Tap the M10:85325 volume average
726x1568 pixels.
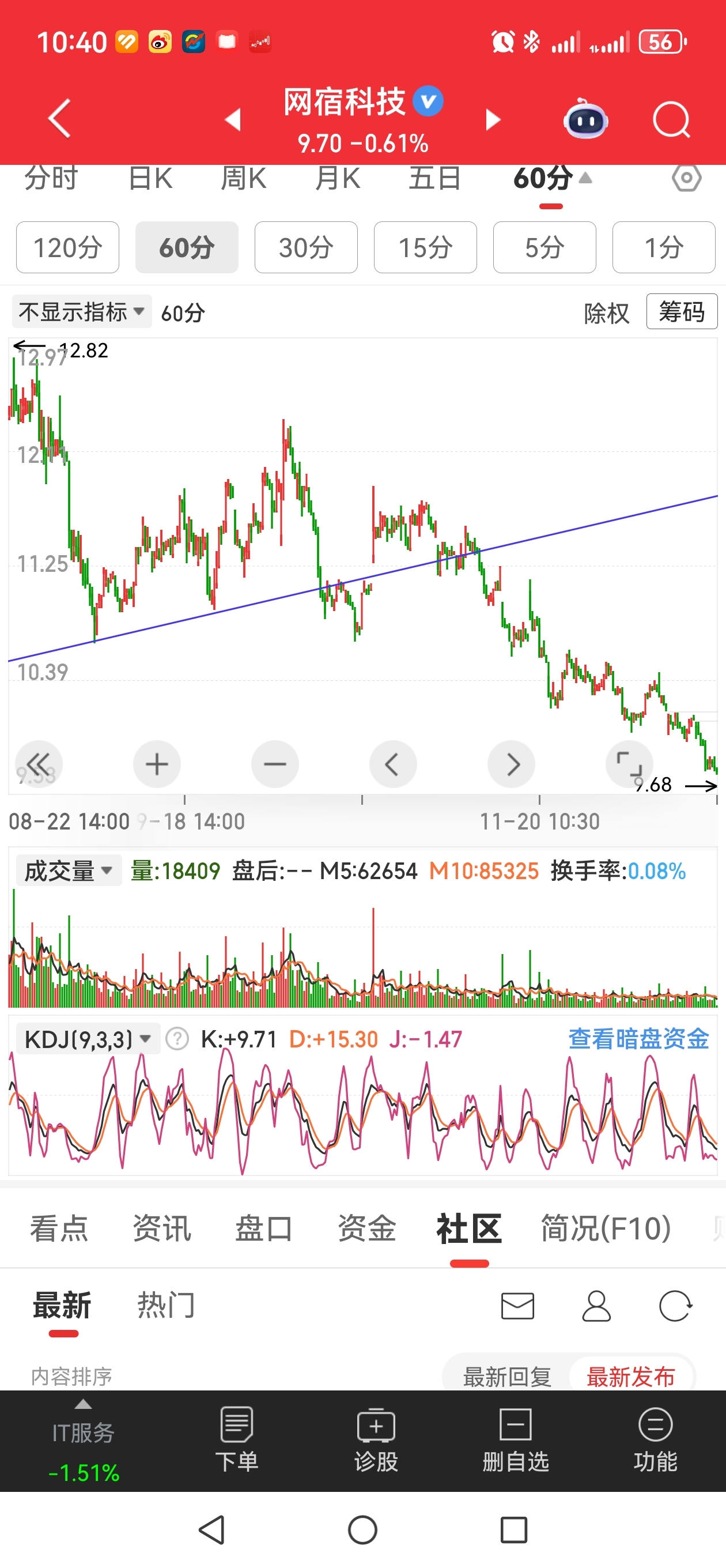(x=484, y=871)
